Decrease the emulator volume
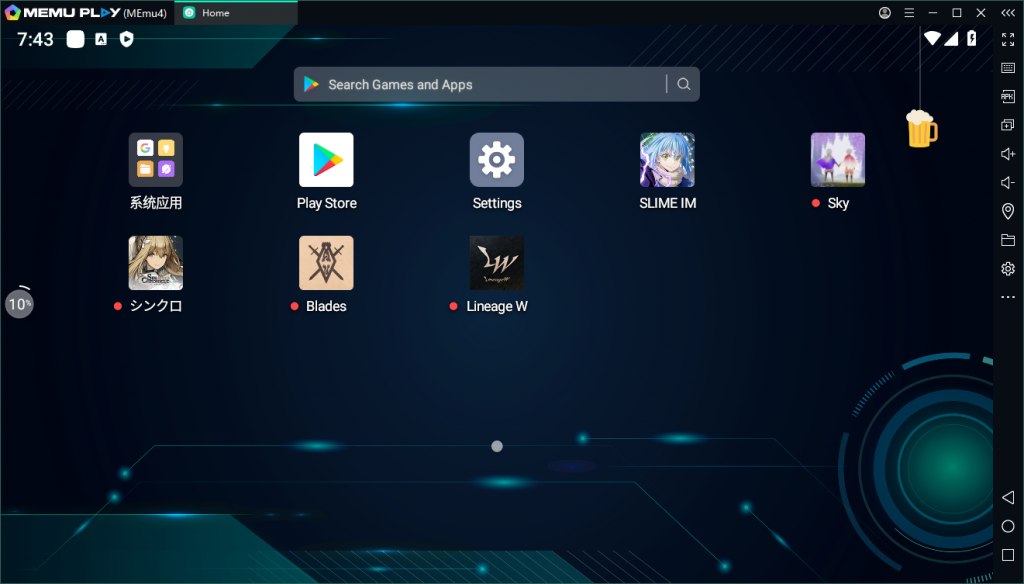1024x584 pixels. click(1008, 182)
